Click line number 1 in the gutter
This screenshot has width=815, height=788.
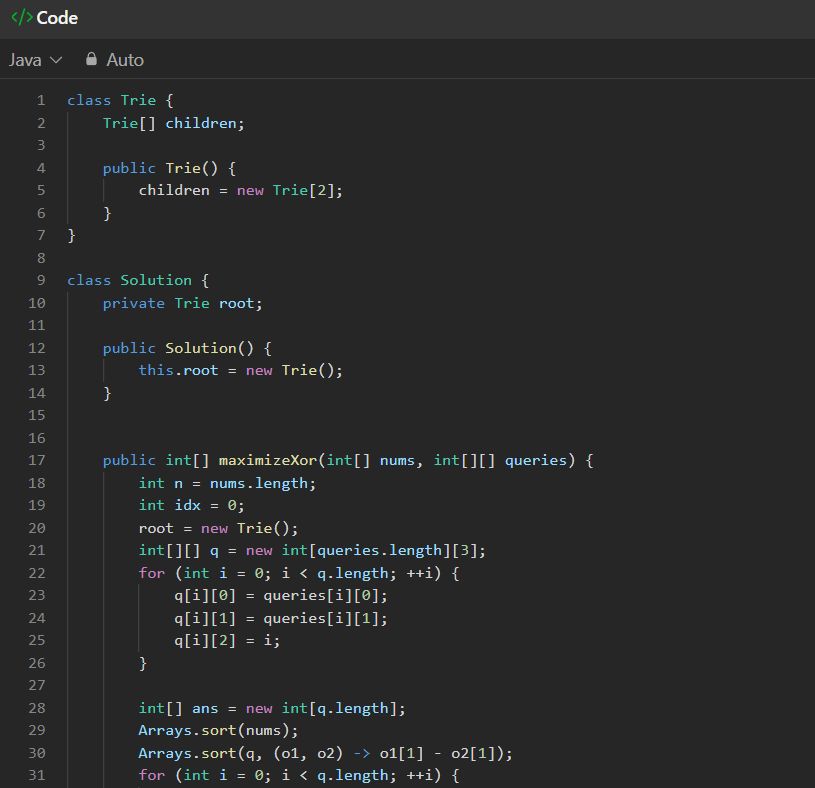tap(41, 100)
